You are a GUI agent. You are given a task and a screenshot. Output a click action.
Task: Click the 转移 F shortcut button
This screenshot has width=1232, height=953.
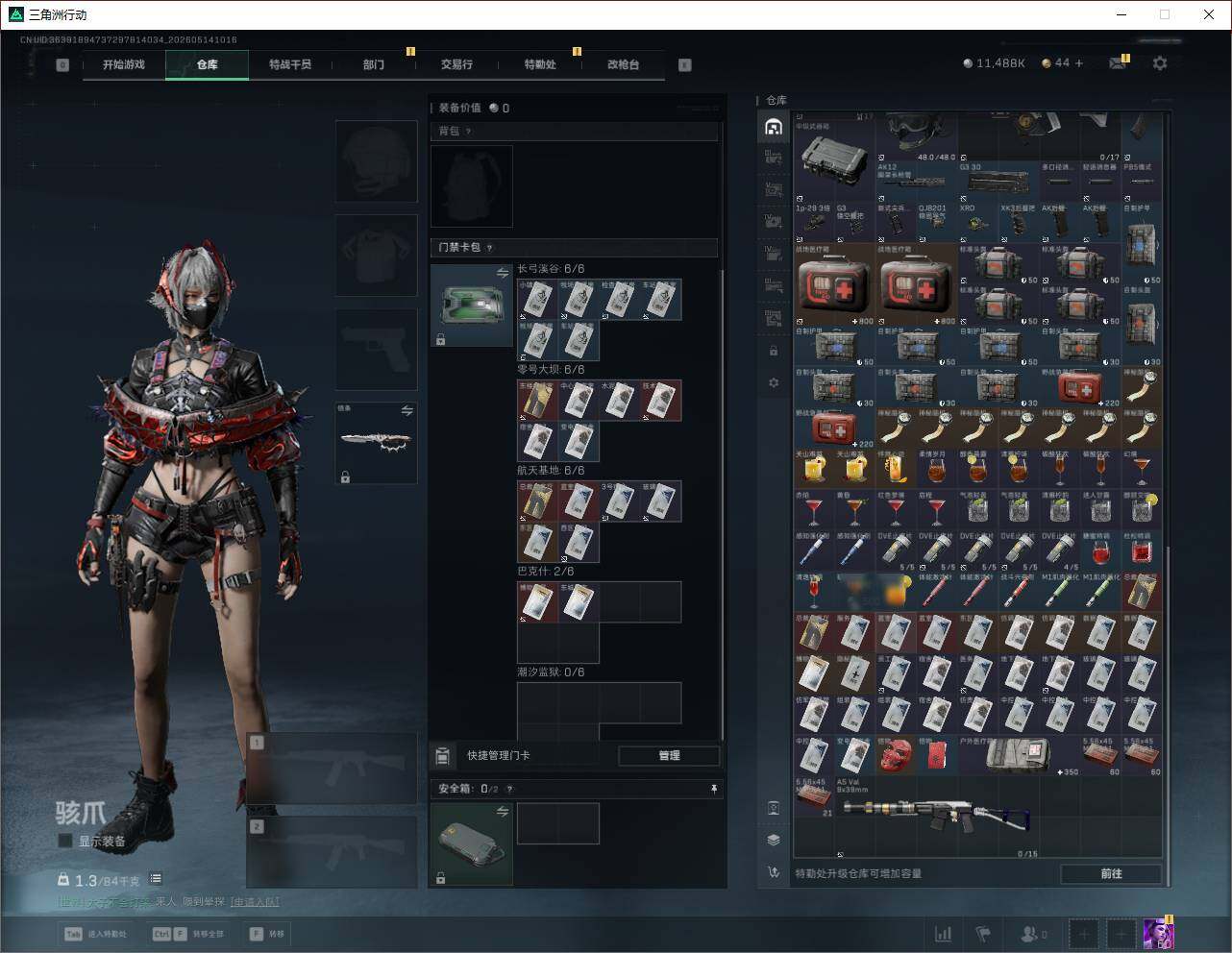pyautogui.click(x=266, y=934)
